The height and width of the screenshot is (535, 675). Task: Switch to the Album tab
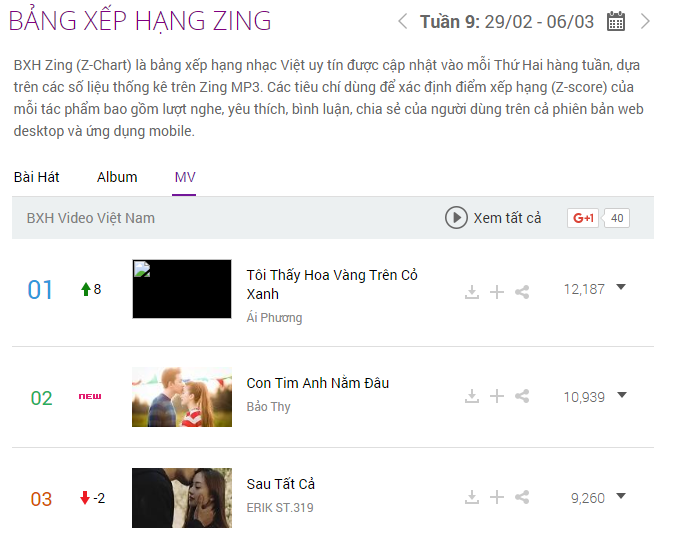click(x=117, y=177)
